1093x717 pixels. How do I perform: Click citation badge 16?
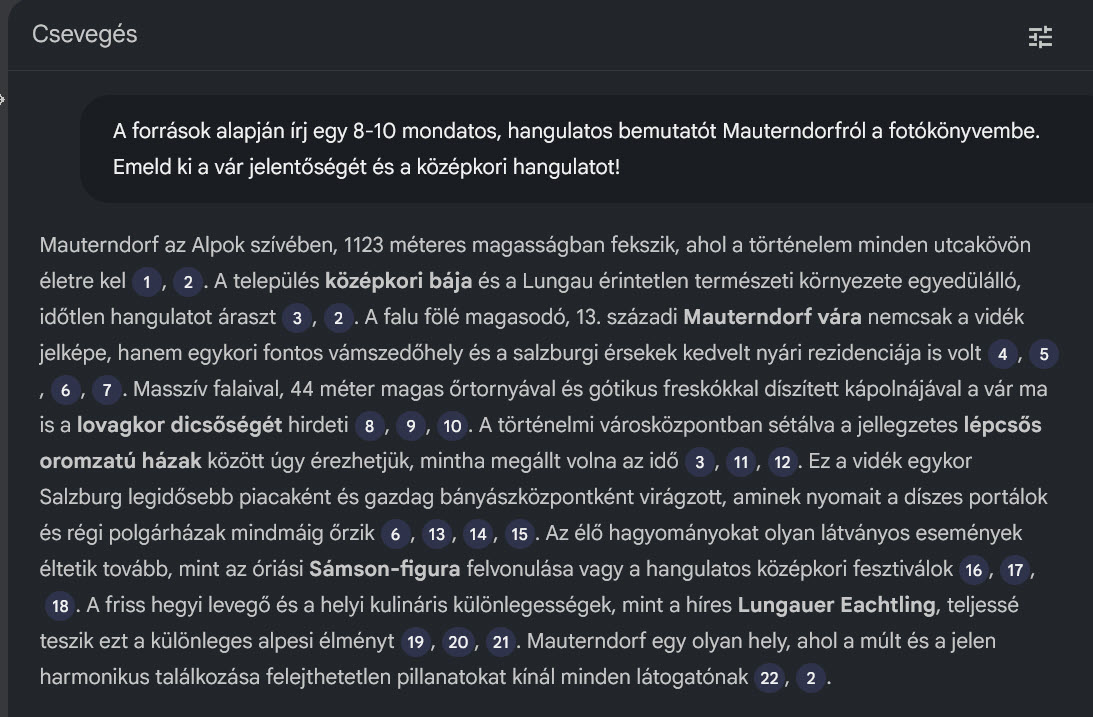(972, 571)
